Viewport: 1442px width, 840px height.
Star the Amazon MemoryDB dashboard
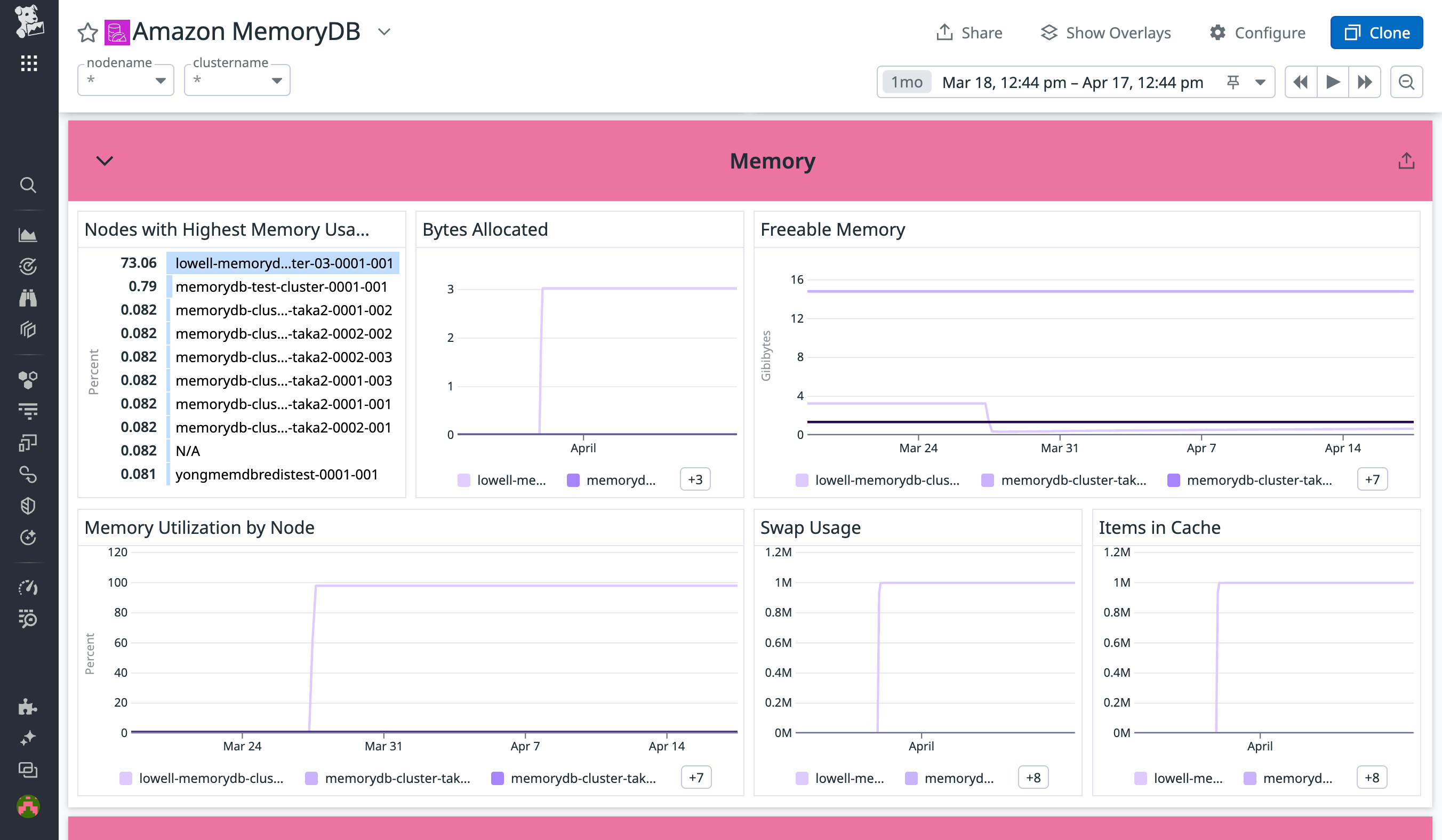87,32
